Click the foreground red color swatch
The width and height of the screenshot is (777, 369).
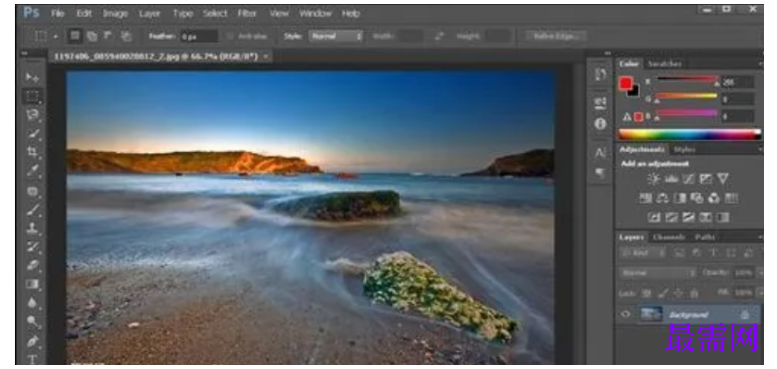[x=626, y=84]
